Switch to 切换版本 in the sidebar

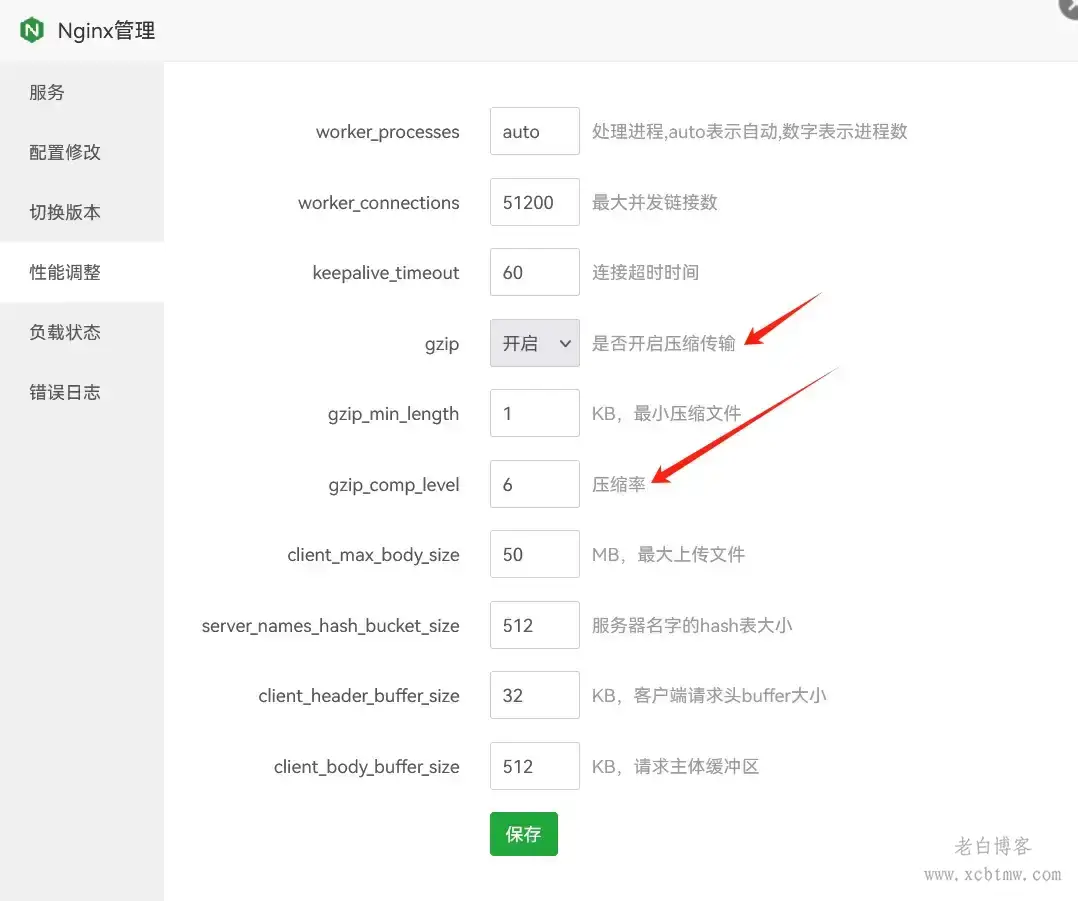tap(64, 212)
